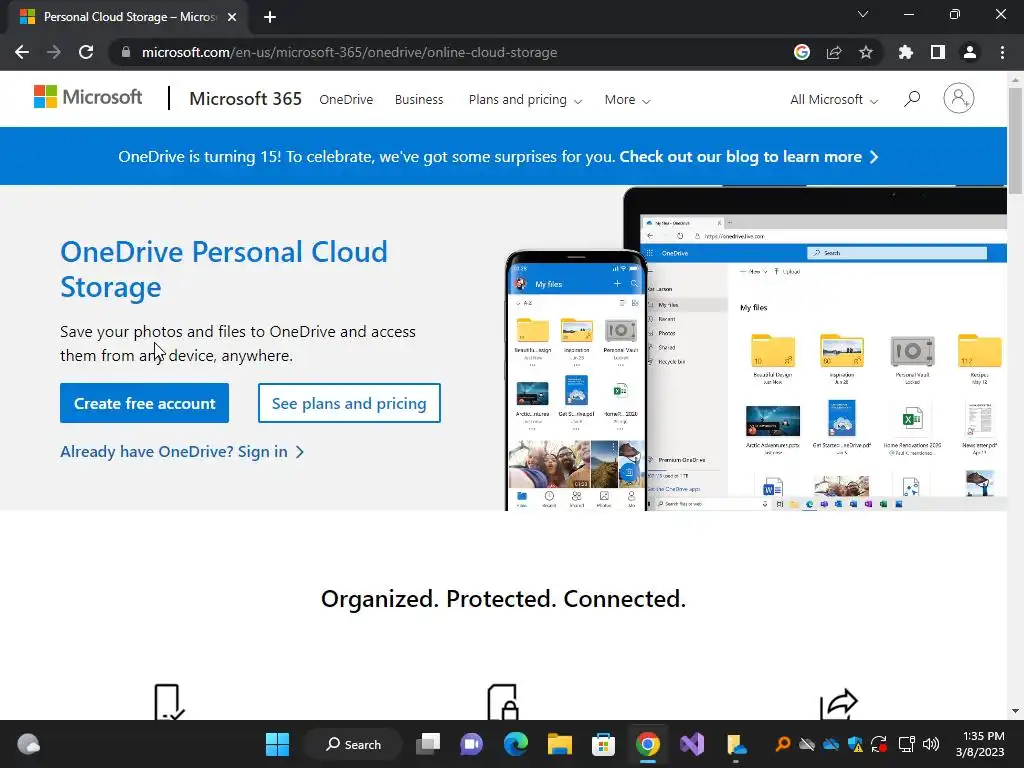Go to the OneDrive nav item
The image size is (1024, 768).
pyautogui.click(x=346, y=100)
